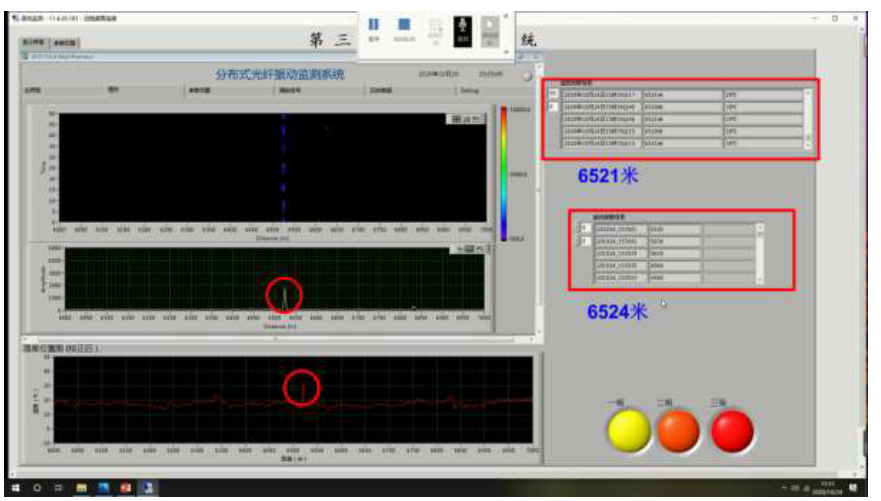Click the down arrow on the upper alarm list
Screen dimensions: 881x501
point(808,144)
